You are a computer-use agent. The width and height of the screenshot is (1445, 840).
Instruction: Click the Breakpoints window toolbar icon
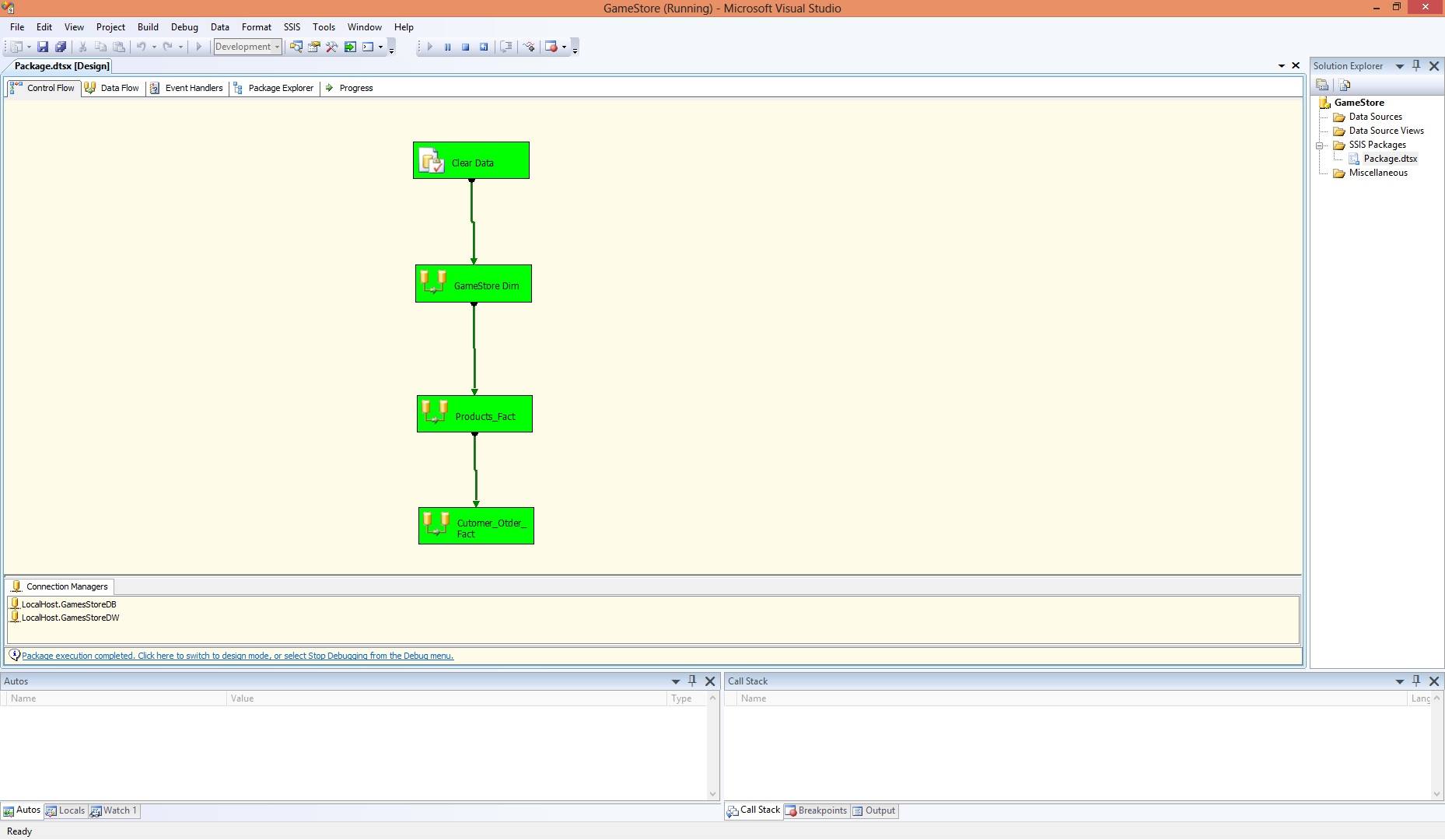coord(551,47)
